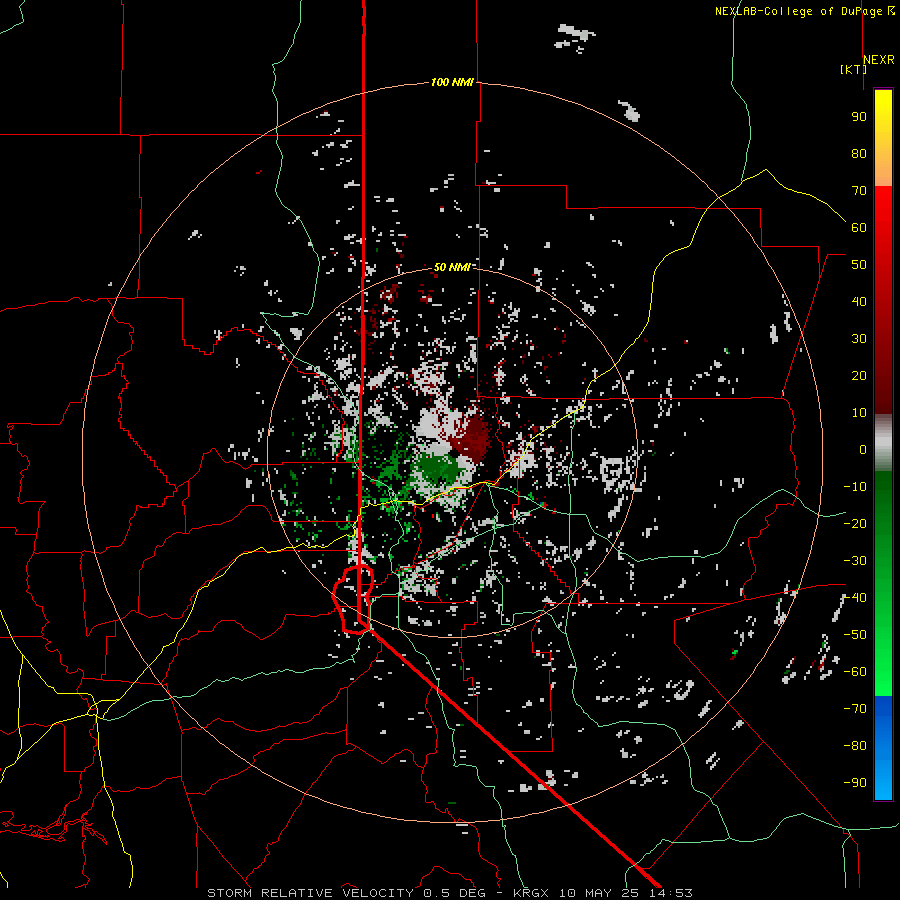Click the positive 50 knot scale label
Screen dimensions: 900x900
click(859, 265)
